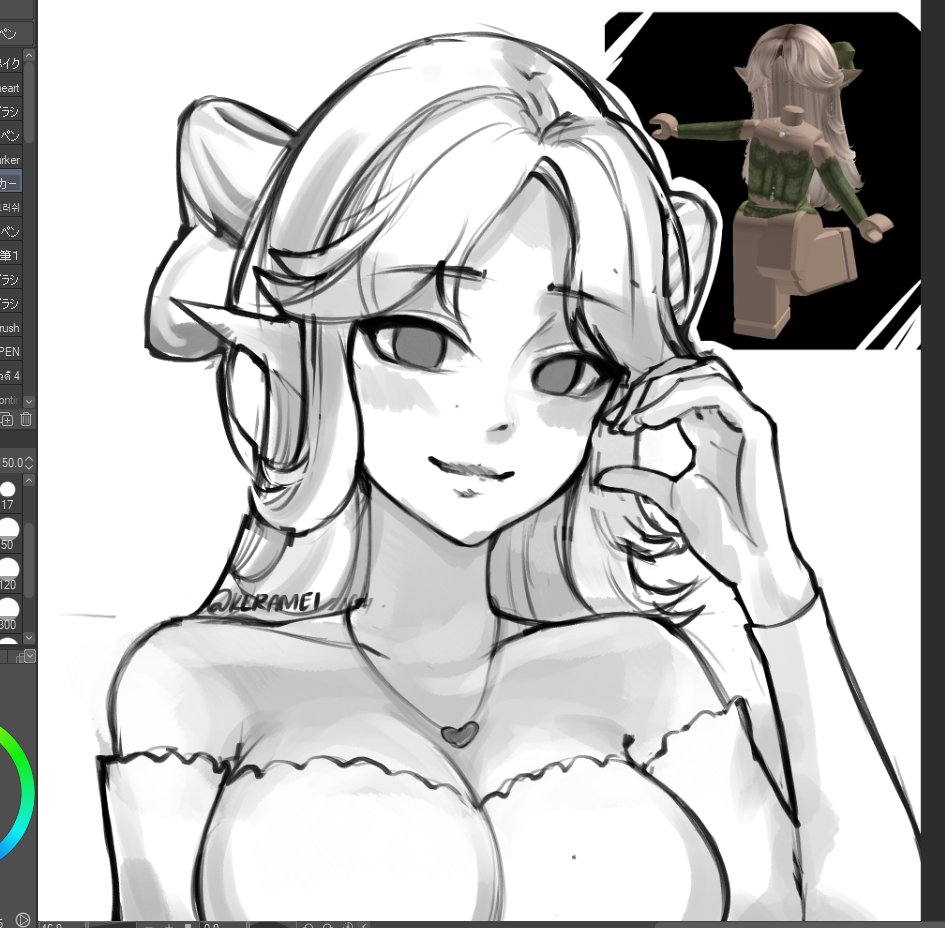Click the sub tool list scrollbar thumb

click(x=29, y=102)
